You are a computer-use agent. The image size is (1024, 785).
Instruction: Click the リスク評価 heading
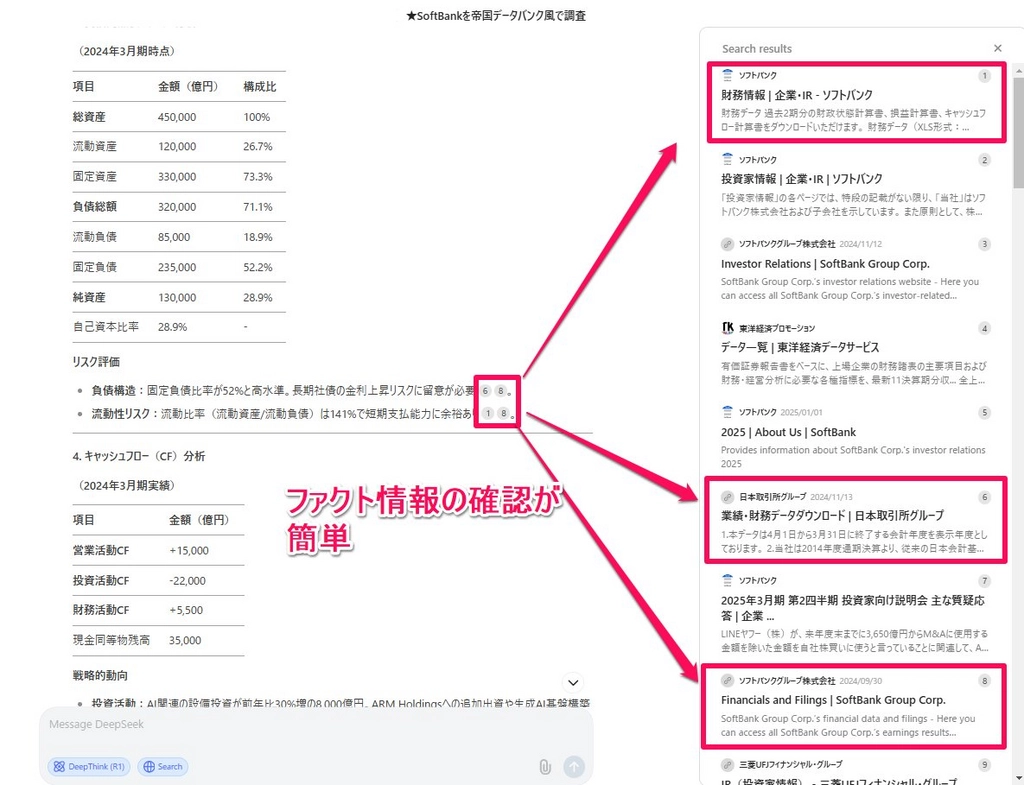pos(96,362)
